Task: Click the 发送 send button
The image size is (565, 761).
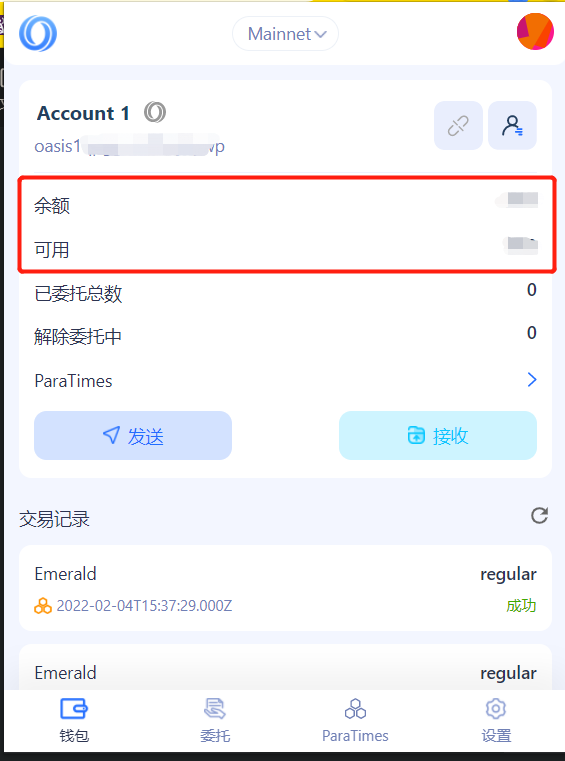Action: (x=133, y=435)
